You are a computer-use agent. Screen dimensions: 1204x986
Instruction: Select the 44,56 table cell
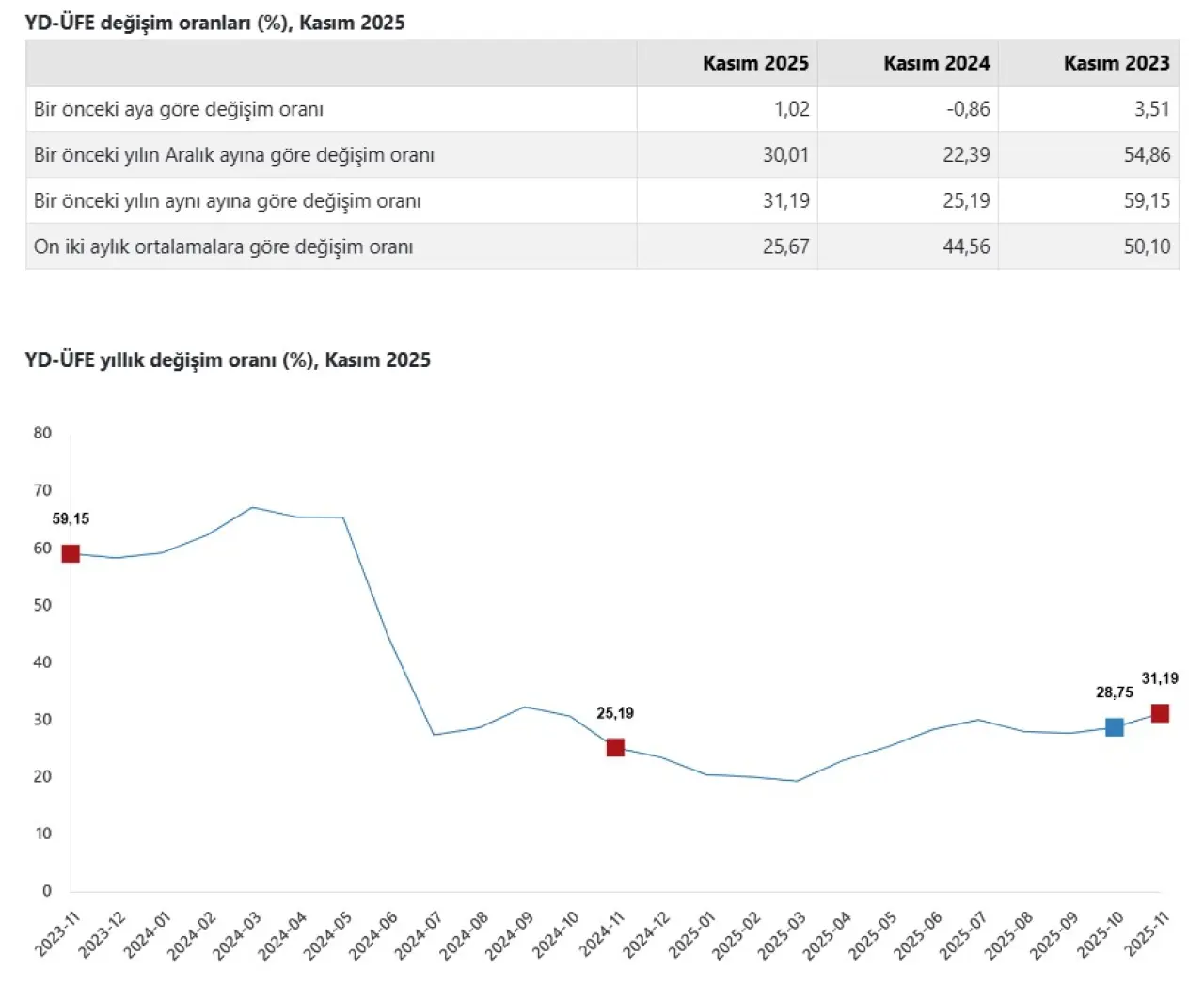[x=966, y=246]
